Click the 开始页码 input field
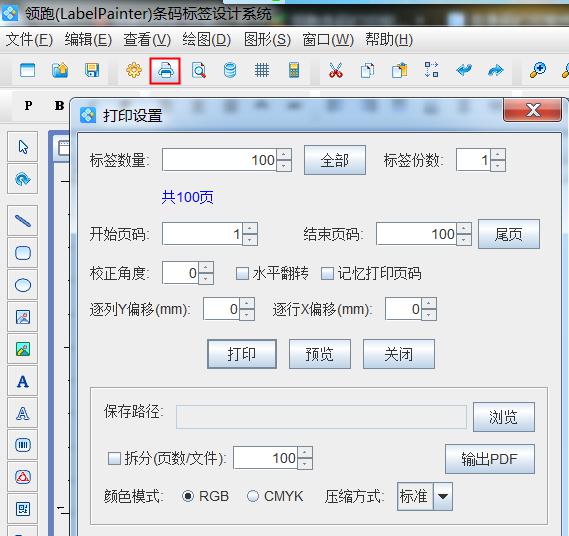This screenshot has height=536, width=569. tap(202, 234)
